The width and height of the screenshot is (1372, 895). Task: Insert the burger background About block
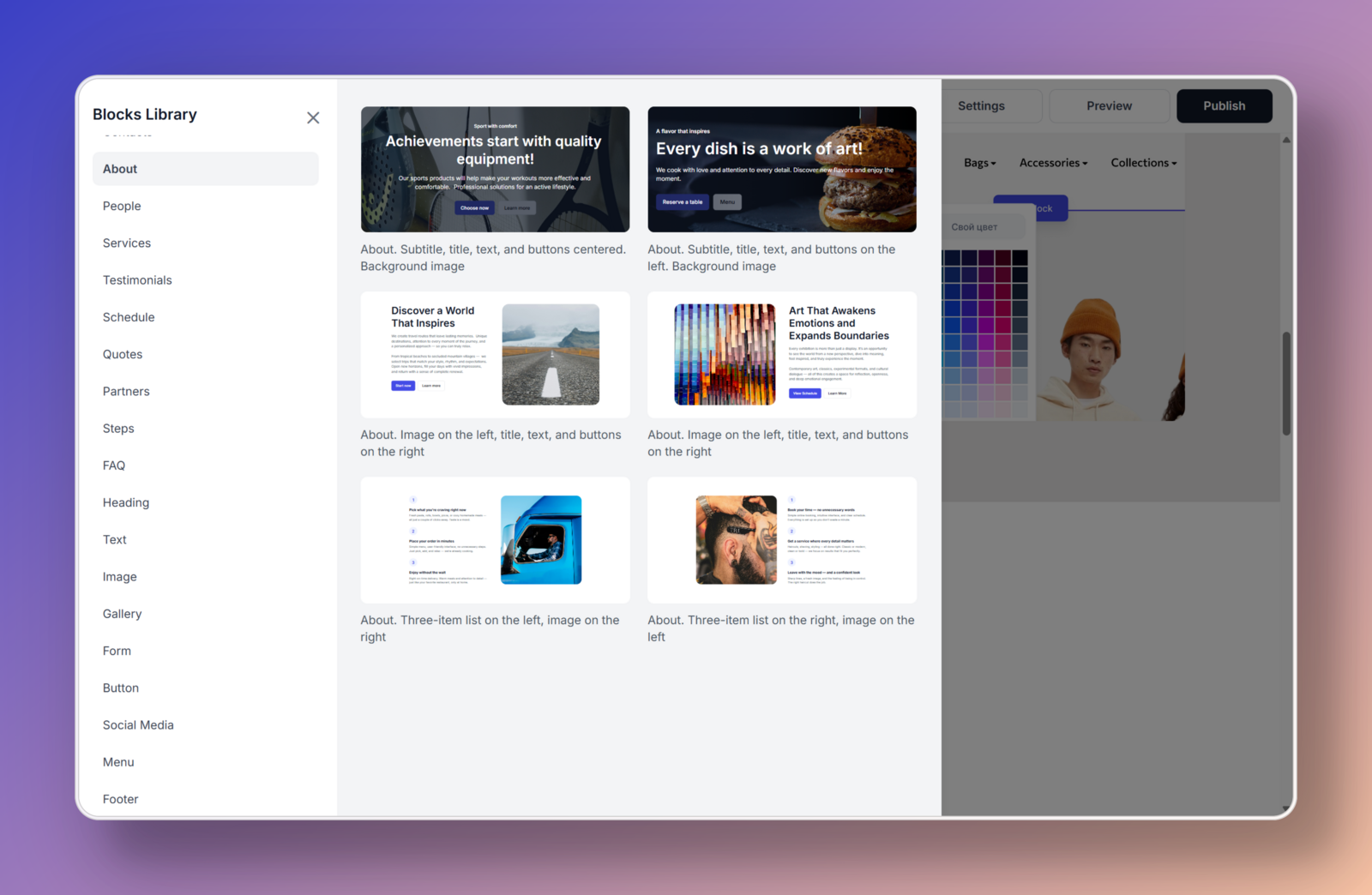781,170
